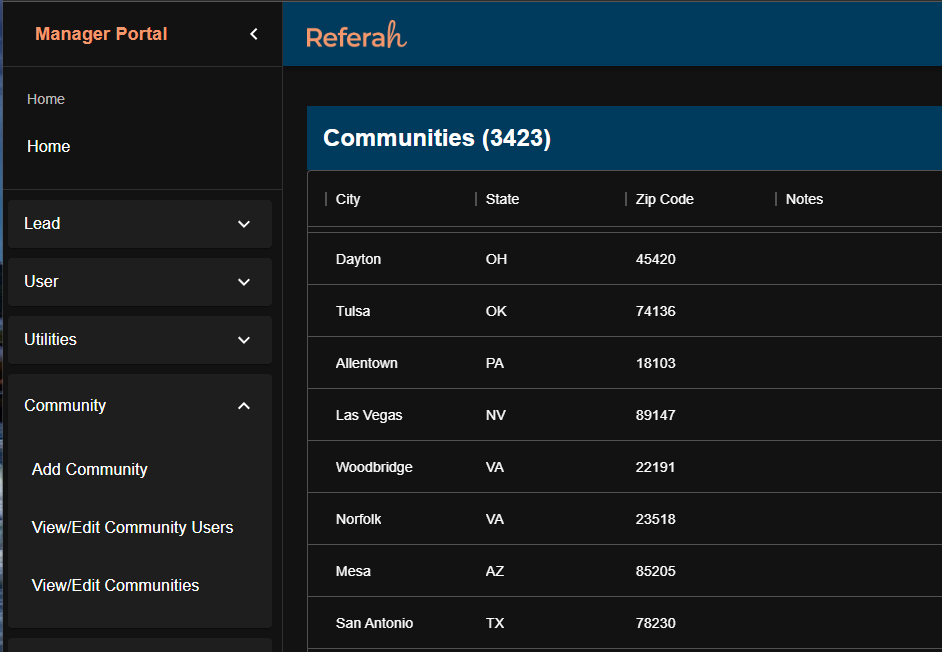Open Add Community page

[90, 469]
